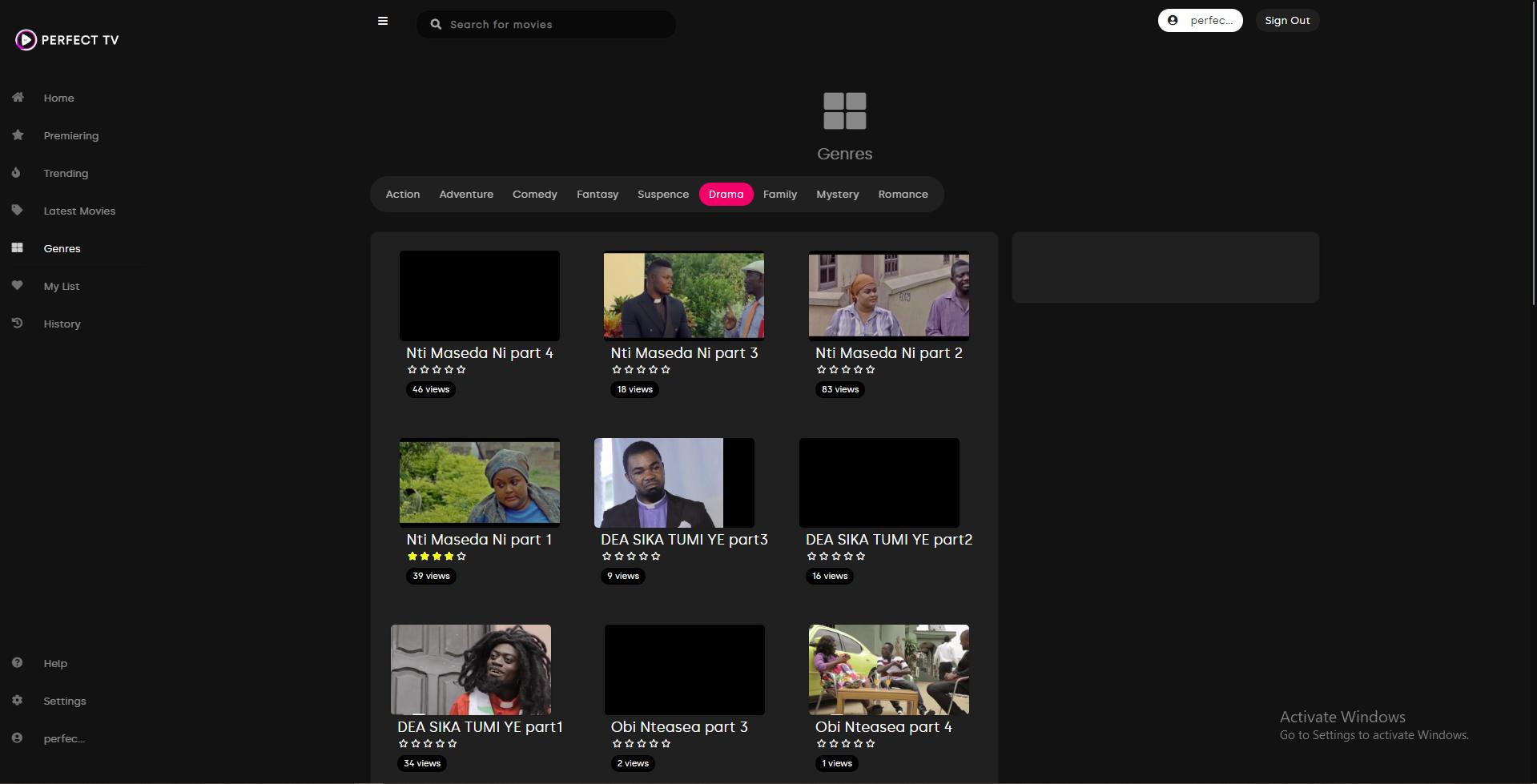Click the Help question mark icon
The image size is (1537, 784).
point(17,663)
